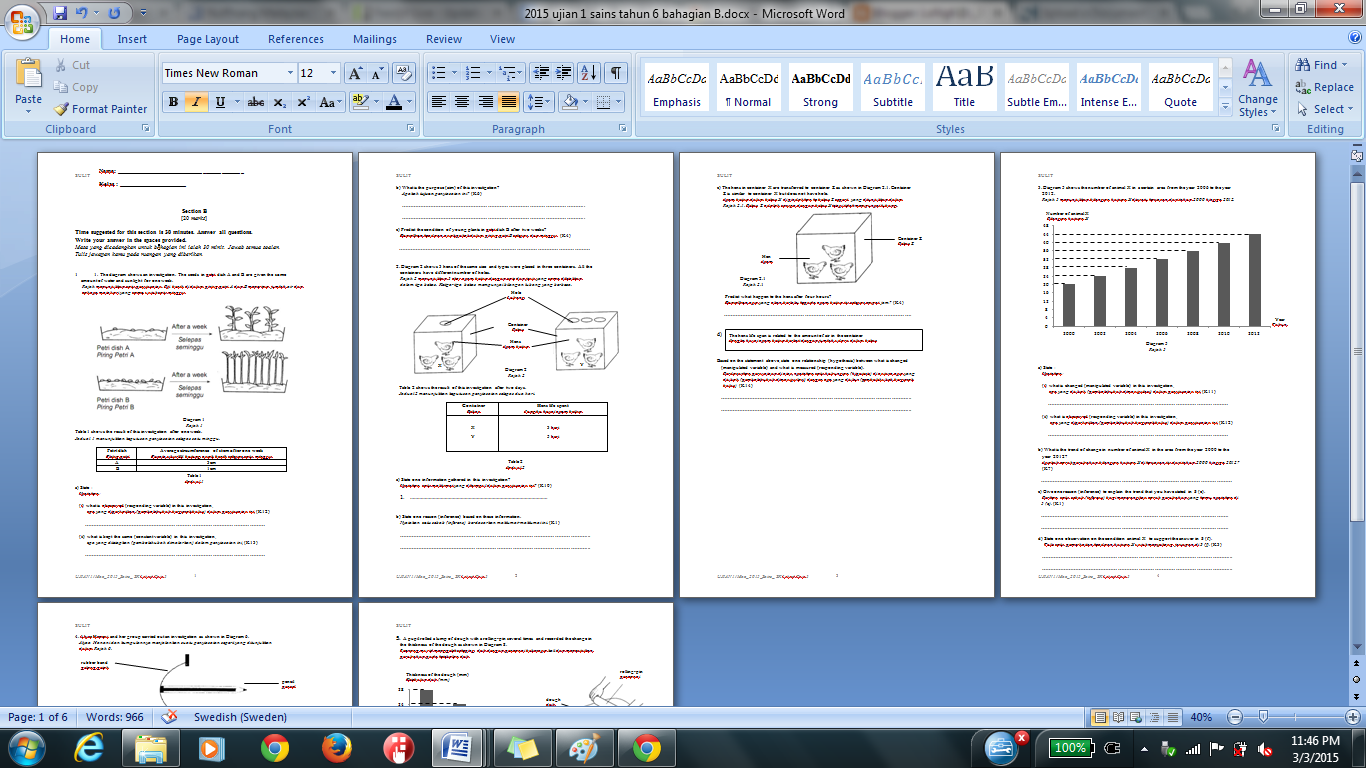This screenshot has width=1366, height=768.
Task: Save document from Quick Access toolbar
Action: click(x=60, y=14)
